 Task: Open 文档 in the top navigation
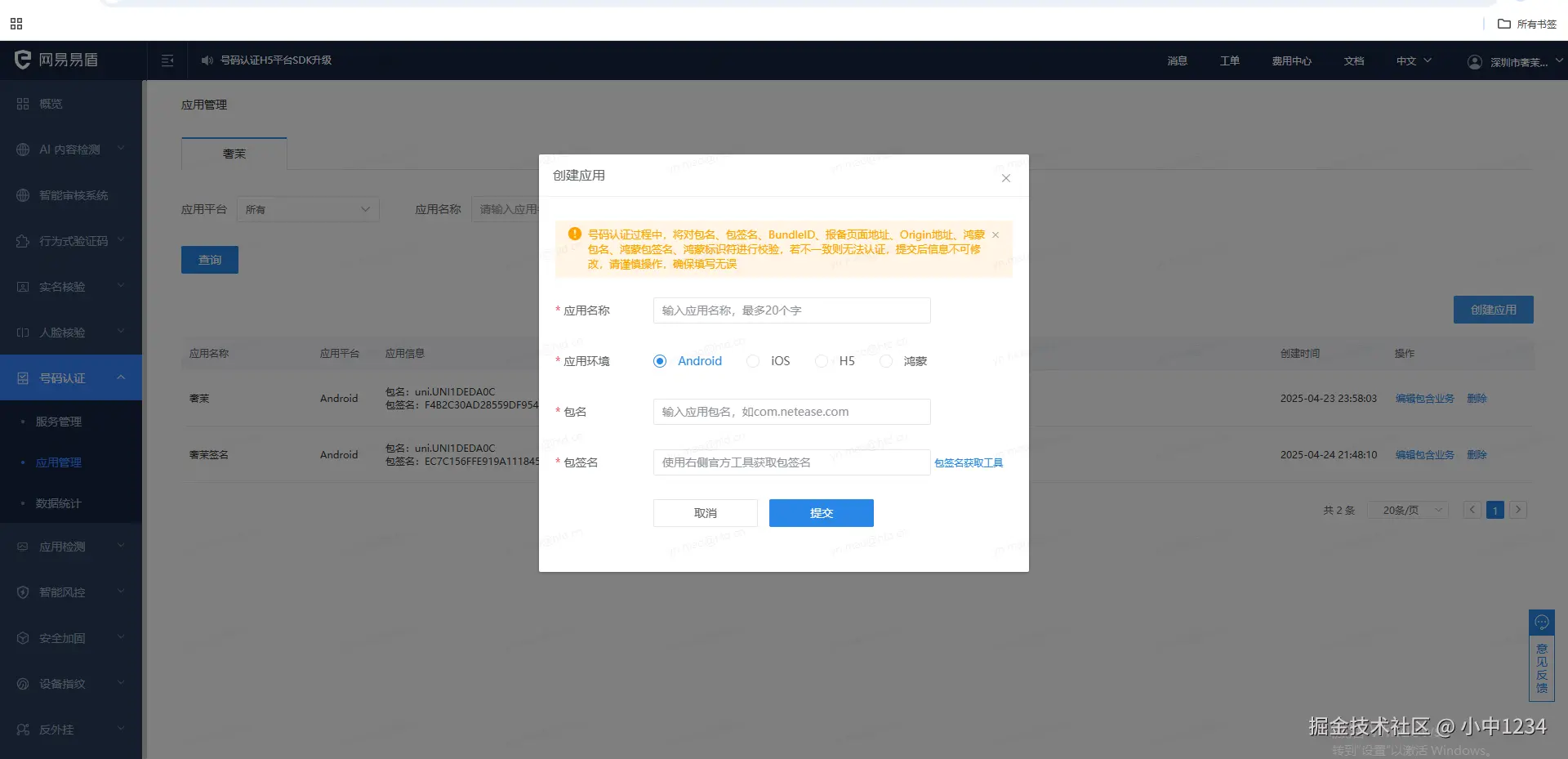tap(1354, 60)
